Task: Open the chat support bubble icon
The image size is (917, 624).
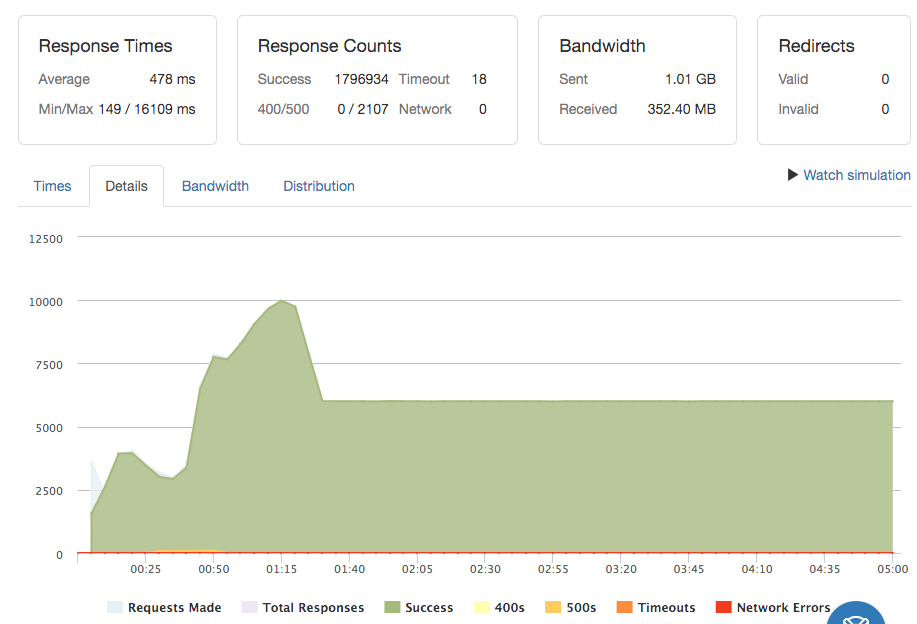Action: (857, 614)
